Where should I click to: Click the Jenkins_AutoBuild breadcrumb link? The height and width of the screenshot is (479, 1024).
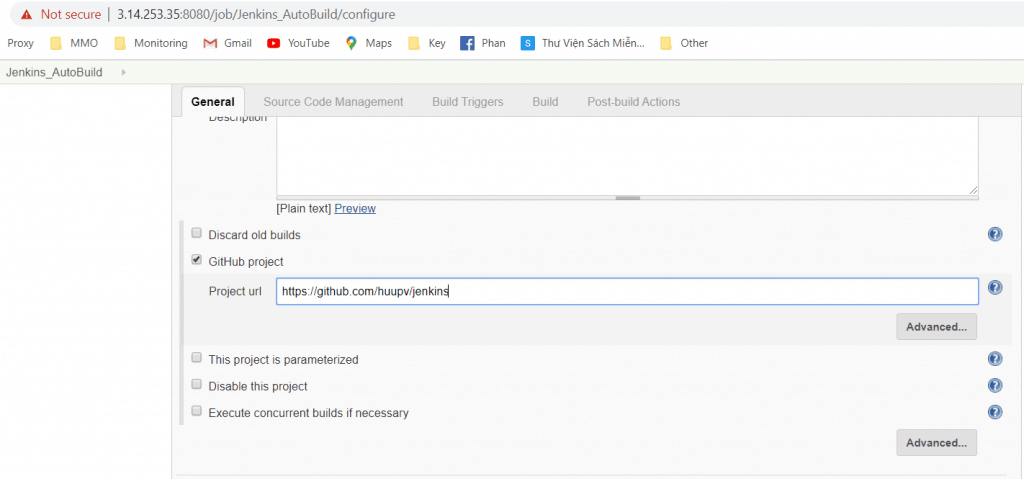click(x=54, y=73)
